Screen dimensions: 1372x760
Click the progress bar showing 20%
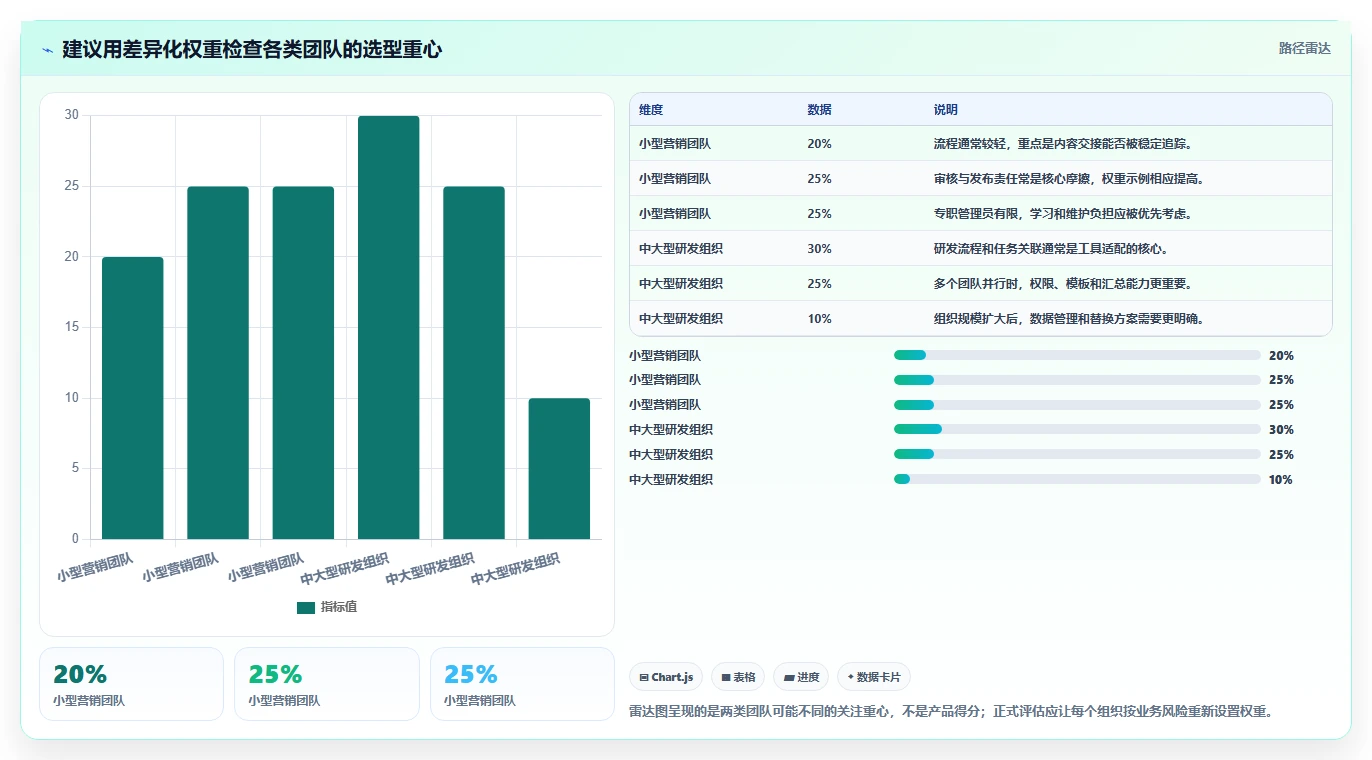coord(1077,355)
